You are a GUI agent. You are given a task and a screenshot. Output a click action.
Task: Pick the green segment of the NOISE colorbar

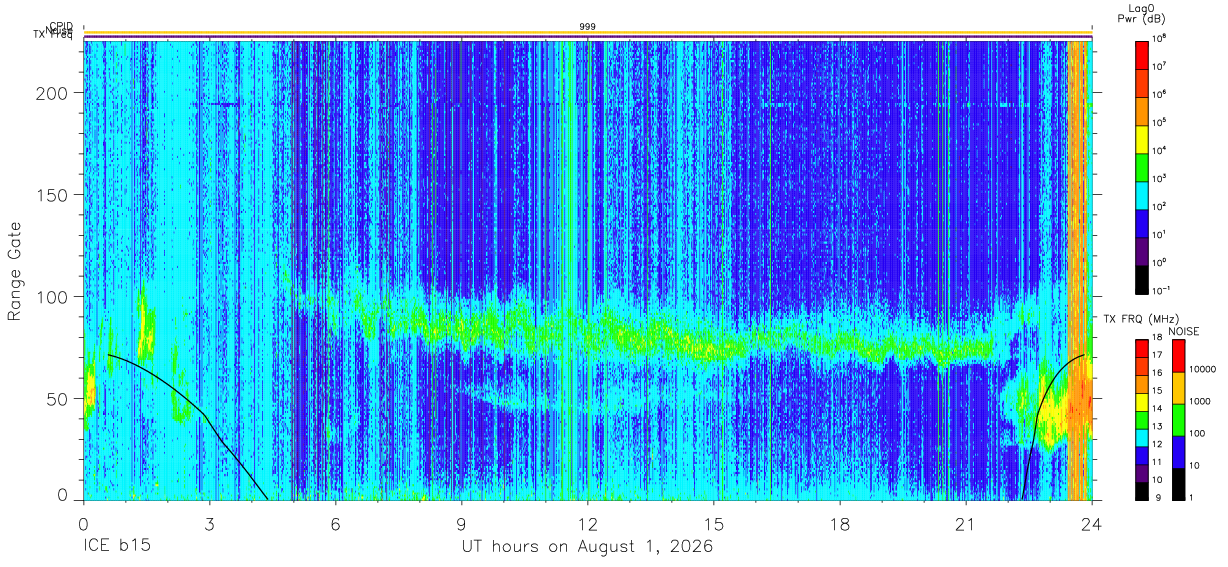click(x=1176, y=420)
